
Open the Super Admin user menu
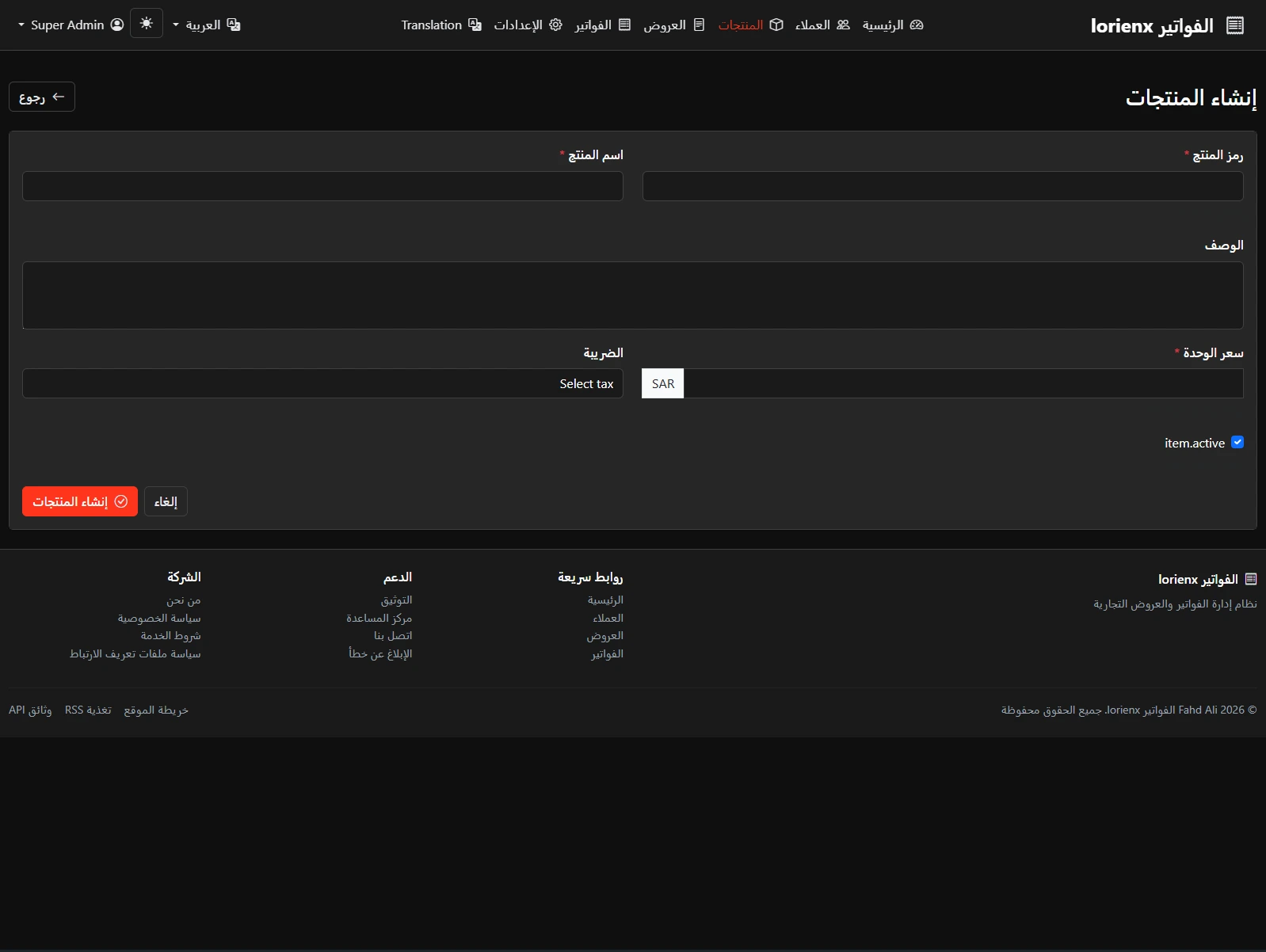(x=71, y=25)
